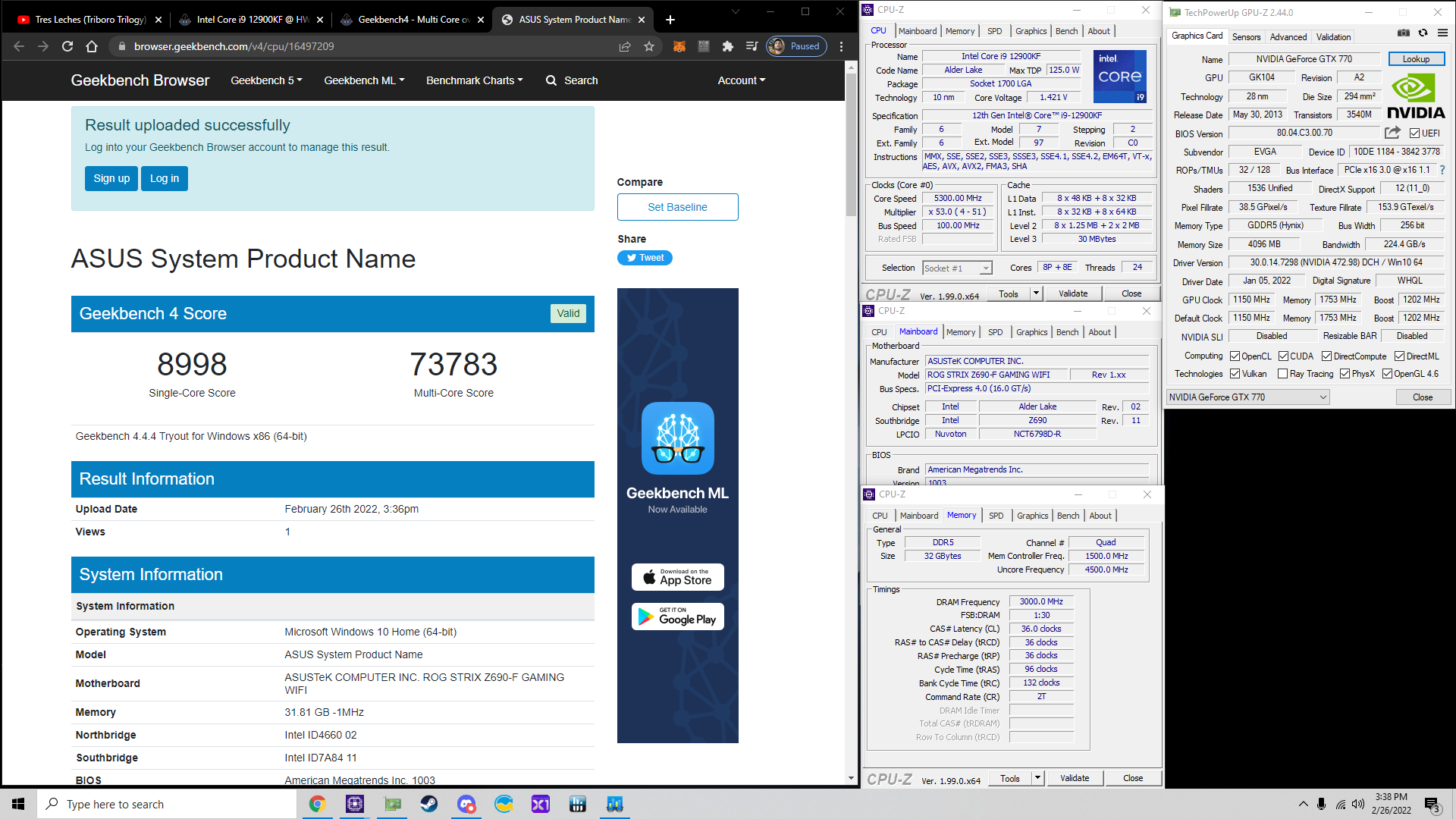Screen dimensions: 1456x819
Task: Open the Google Play download badge
Action: click(x=677, y=617)
